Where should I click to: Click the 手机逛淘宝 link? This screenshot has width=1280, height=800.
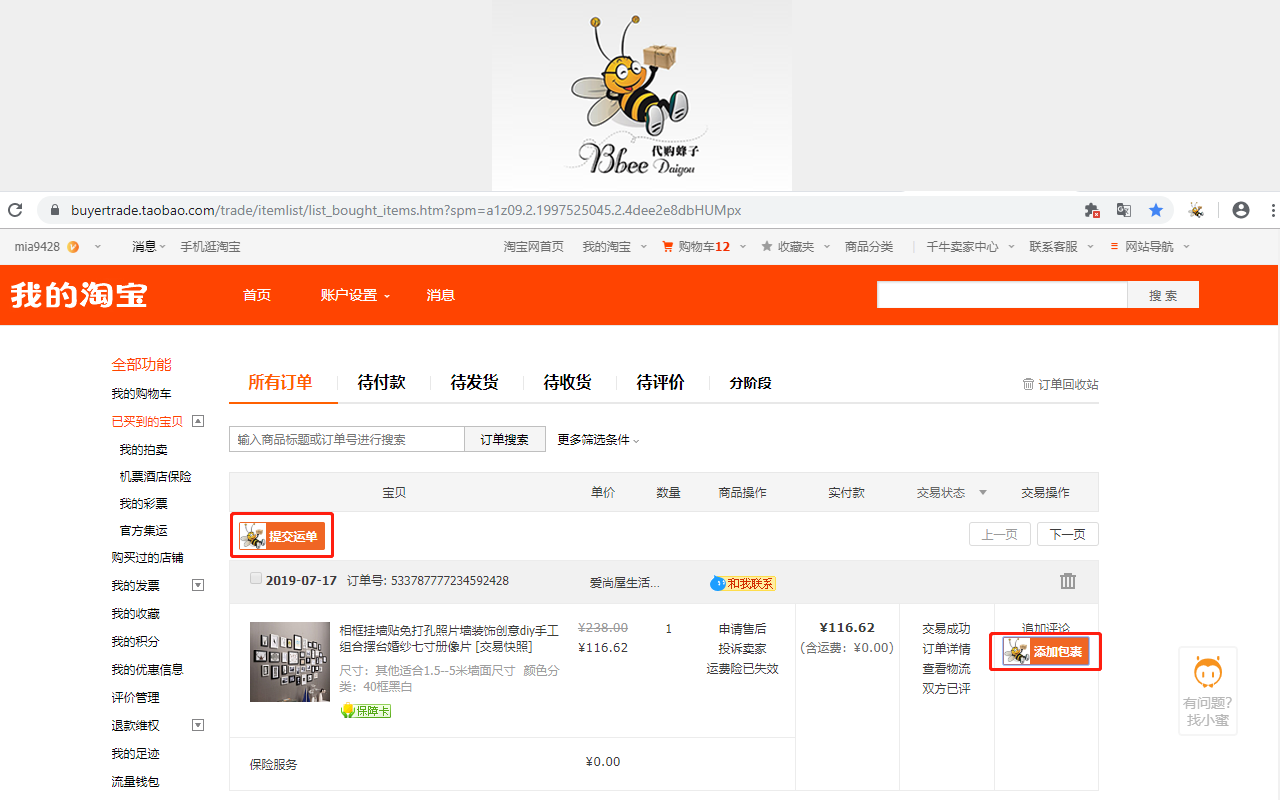click(x=210, y=246)
